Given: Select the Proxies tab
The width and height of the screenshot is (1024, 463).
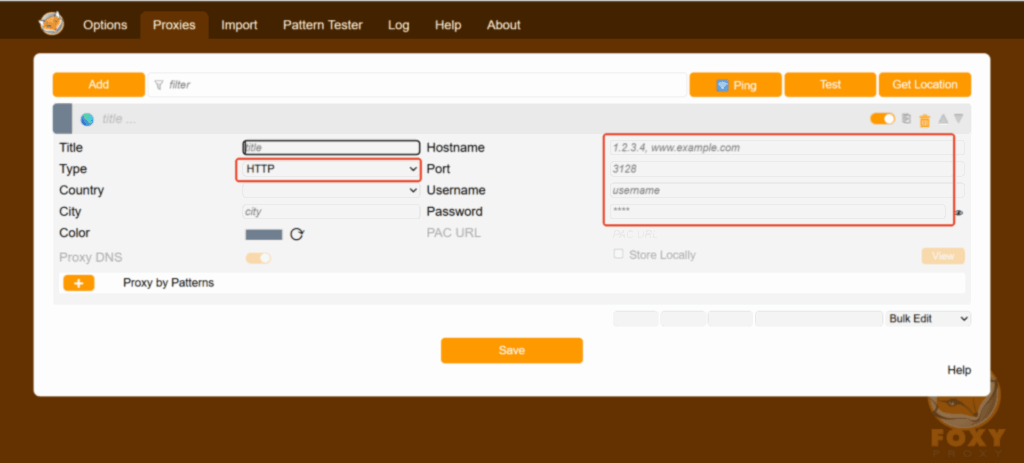Looking at the screenshot, I should (x=174, y=25).
